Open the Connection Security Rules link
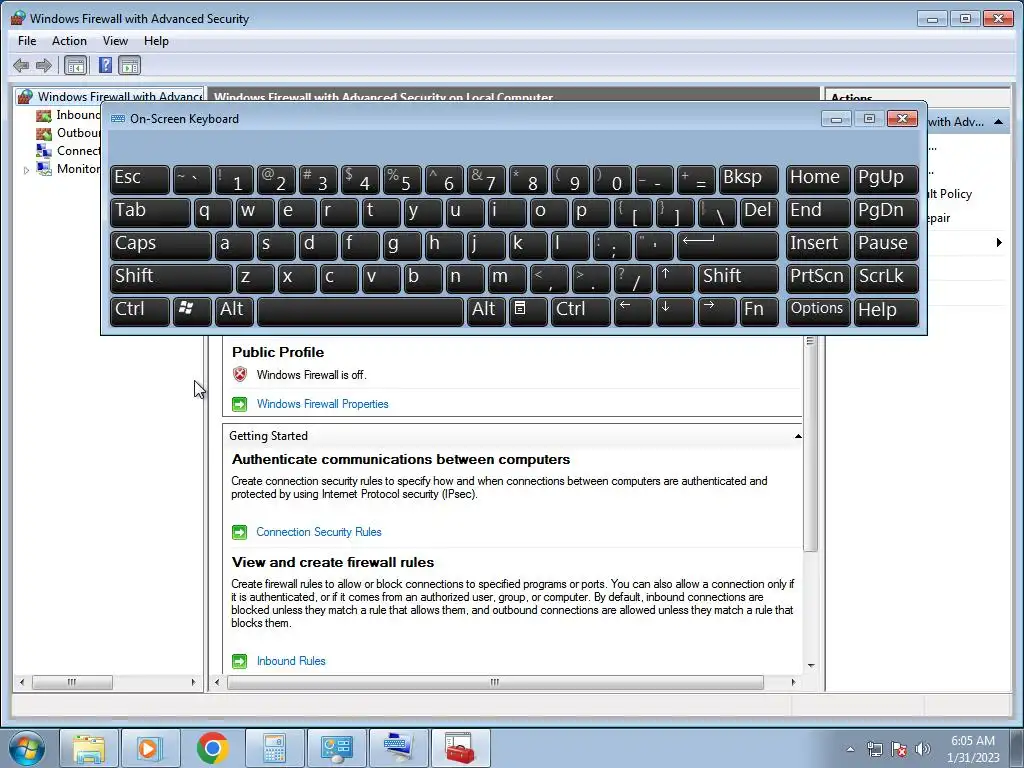This screenshot has height=768, width=1024. [x=319, y=532]
